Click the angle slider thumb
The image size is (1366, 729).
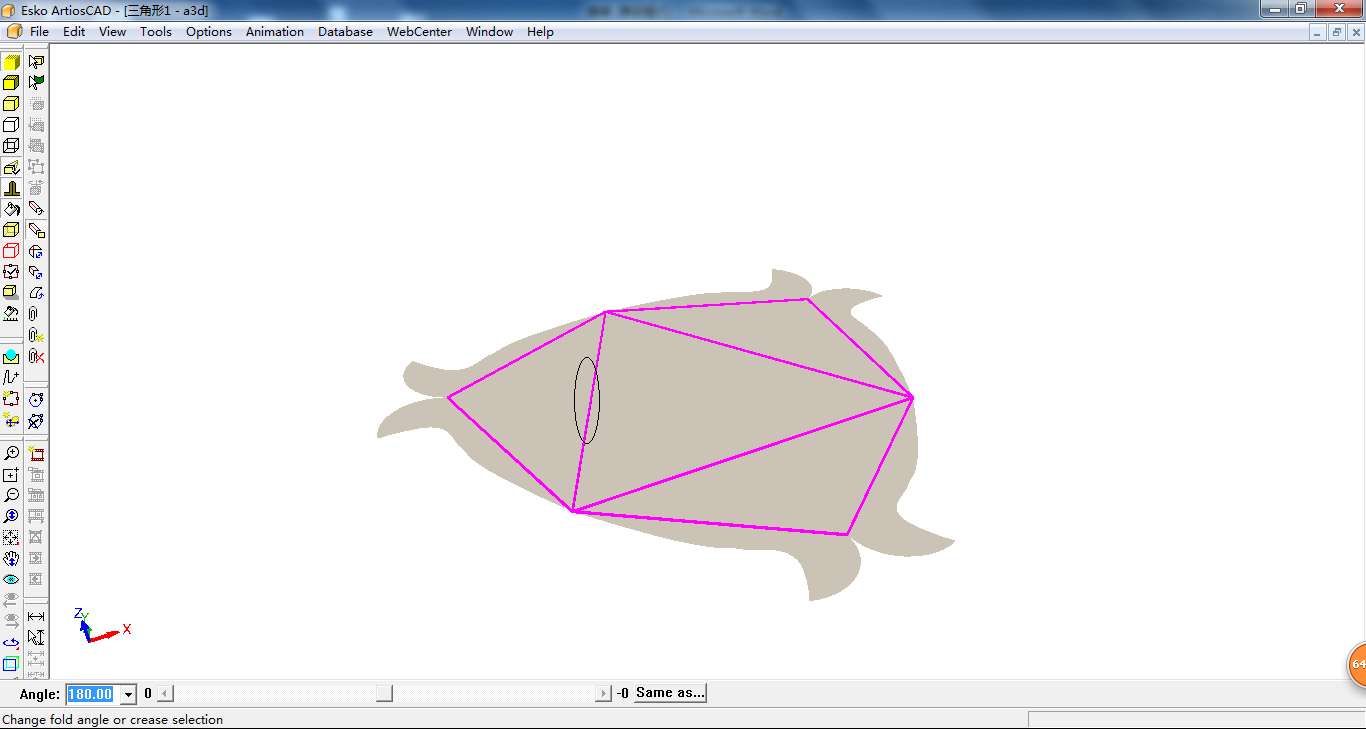point(384,694)
